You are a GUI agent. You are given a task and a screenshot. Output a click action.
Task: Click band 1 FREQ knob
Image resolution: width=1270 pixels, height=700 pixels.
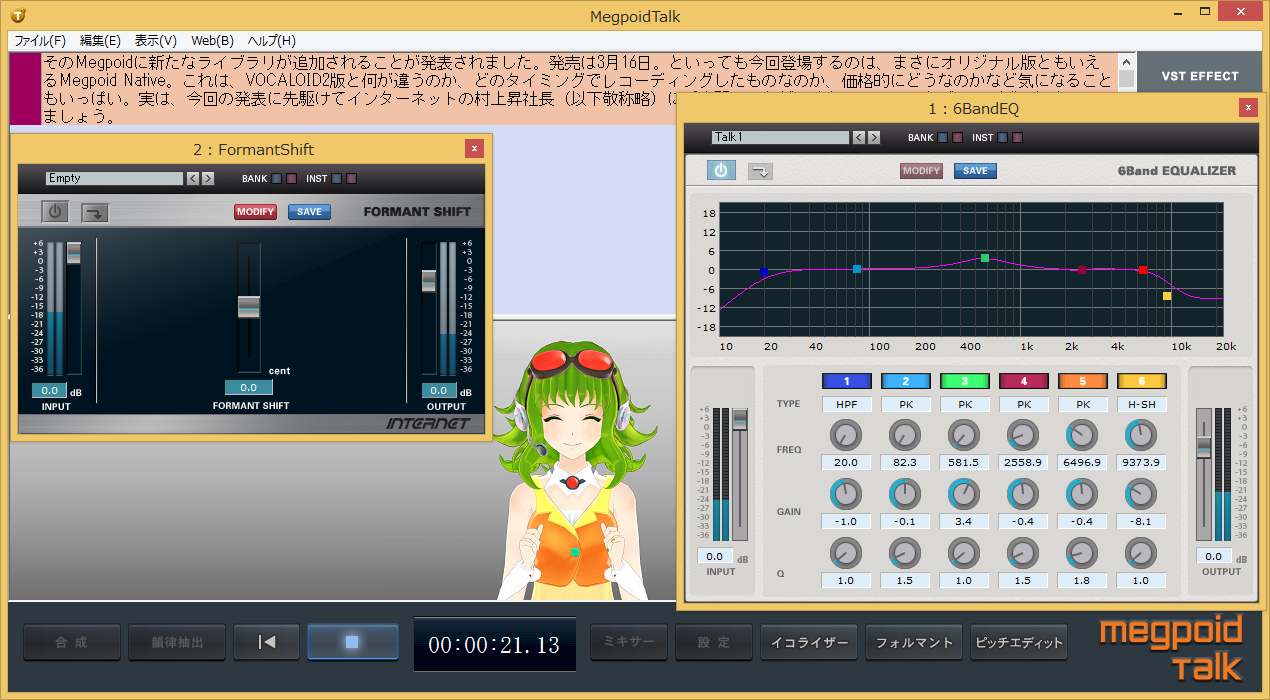coord(846,435)
